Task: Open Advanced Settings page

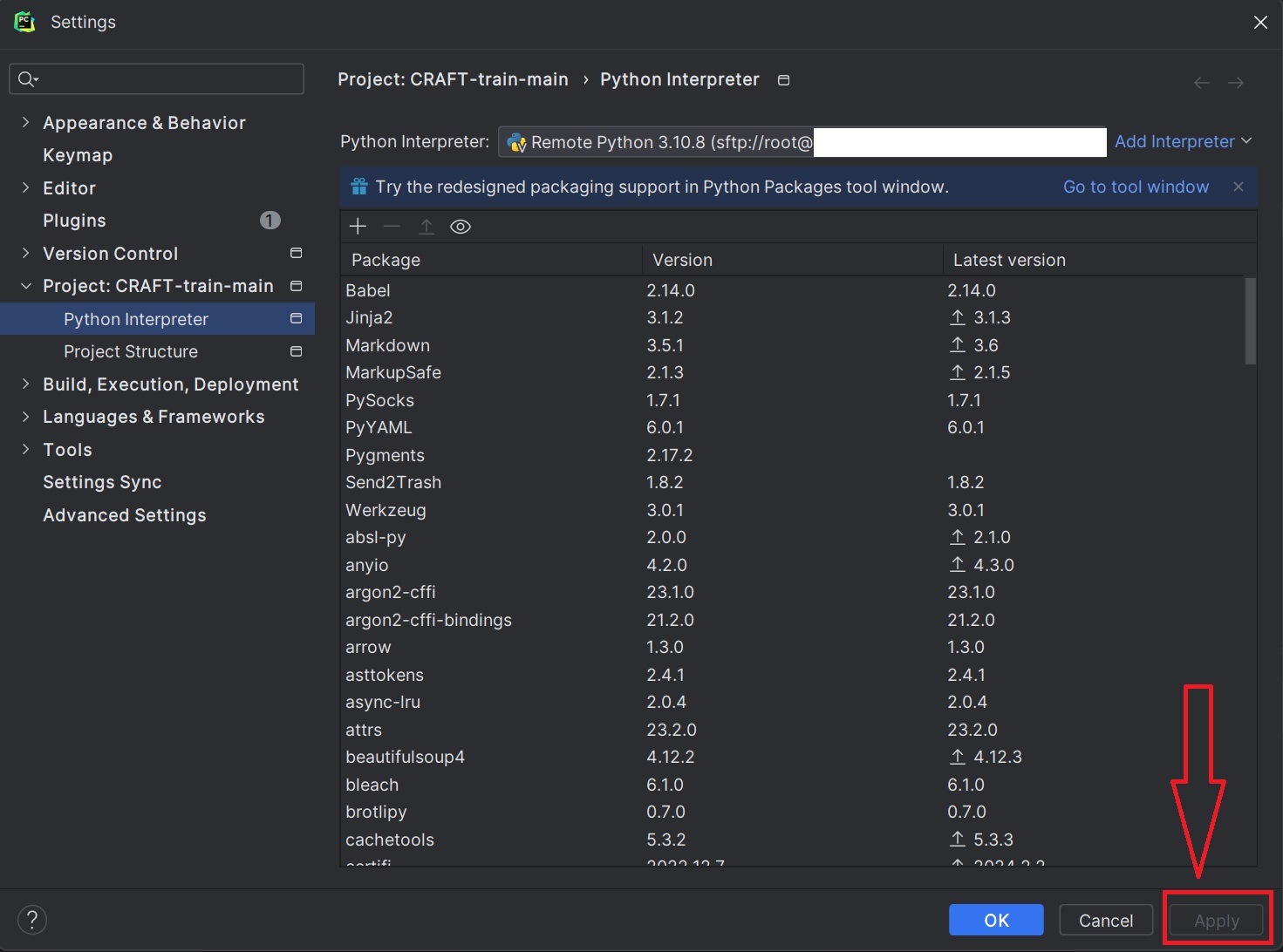Action: coord(125,515)
